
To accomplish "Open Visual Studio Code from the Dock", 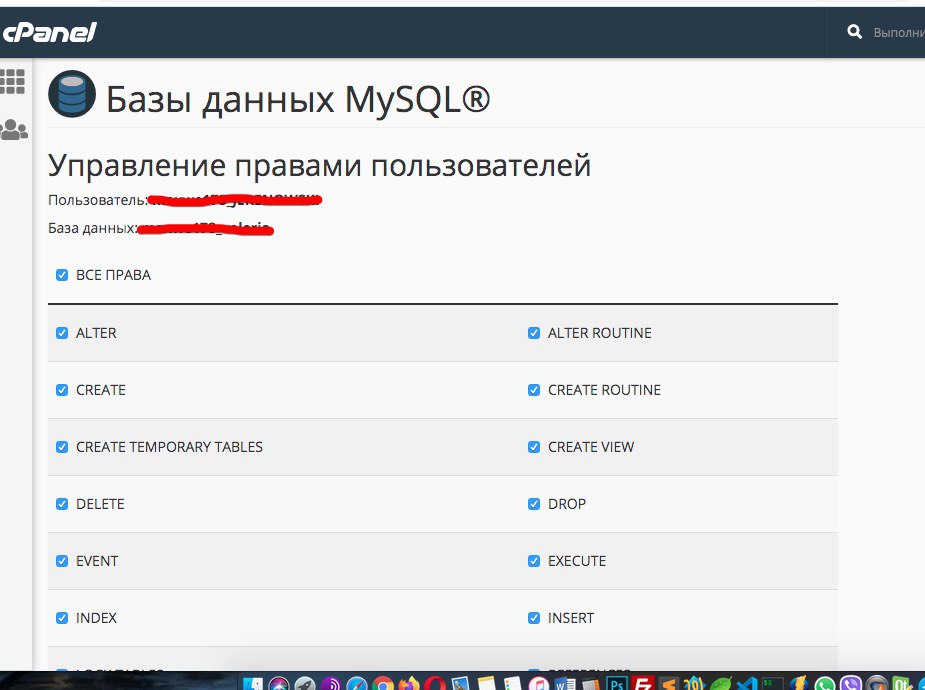I will [746, 684].
